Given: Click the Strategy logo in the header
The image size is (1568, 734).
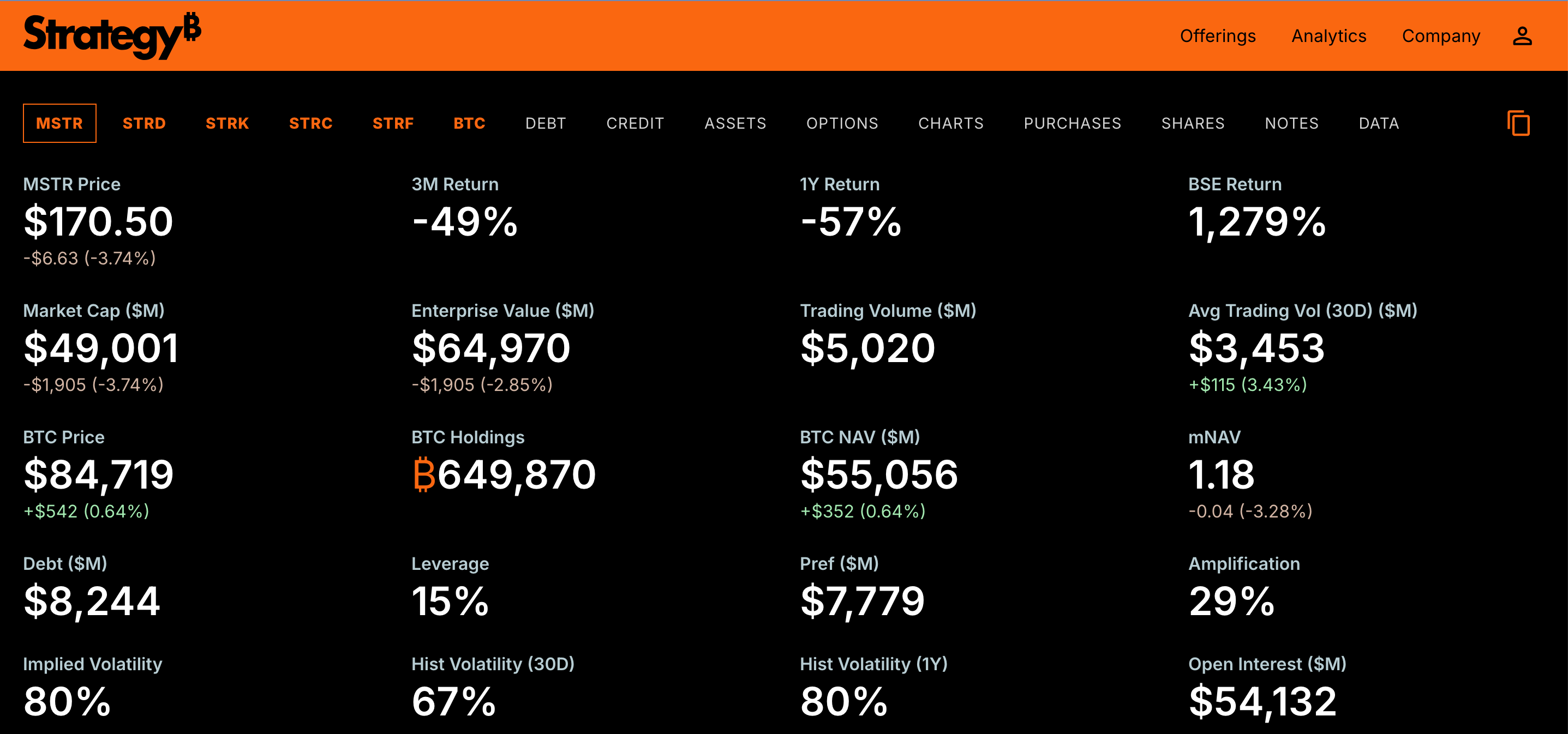Looking at the screenshot, I should click(x=112, y=35).
